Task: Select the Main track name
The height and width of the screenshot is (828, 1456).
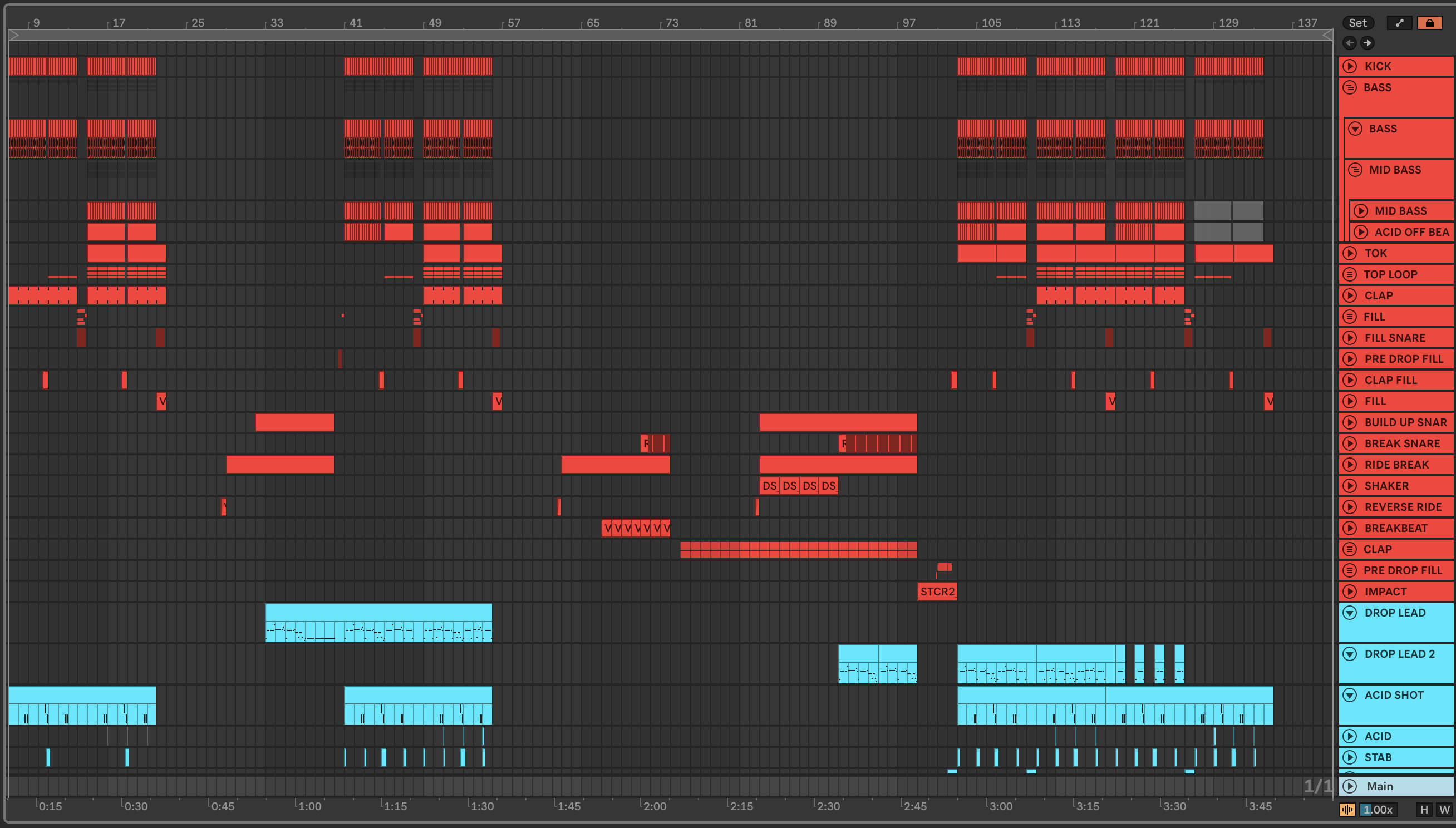Action: tap(1380, 786)
